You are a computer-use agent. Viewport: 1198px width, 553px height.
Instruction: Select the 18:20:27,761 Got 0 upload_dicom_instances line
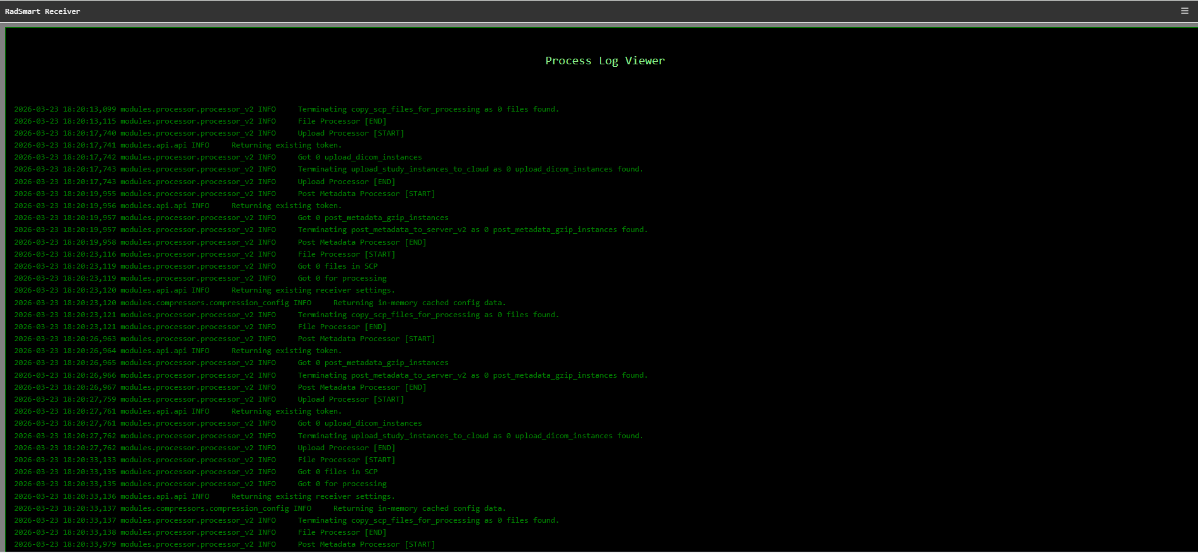(218, 423)
